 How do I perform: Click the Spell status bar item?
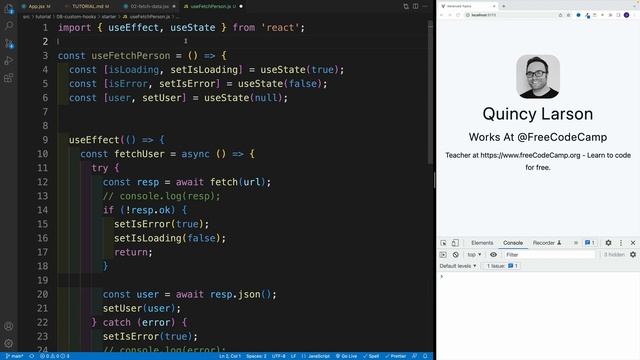(371, 356)
